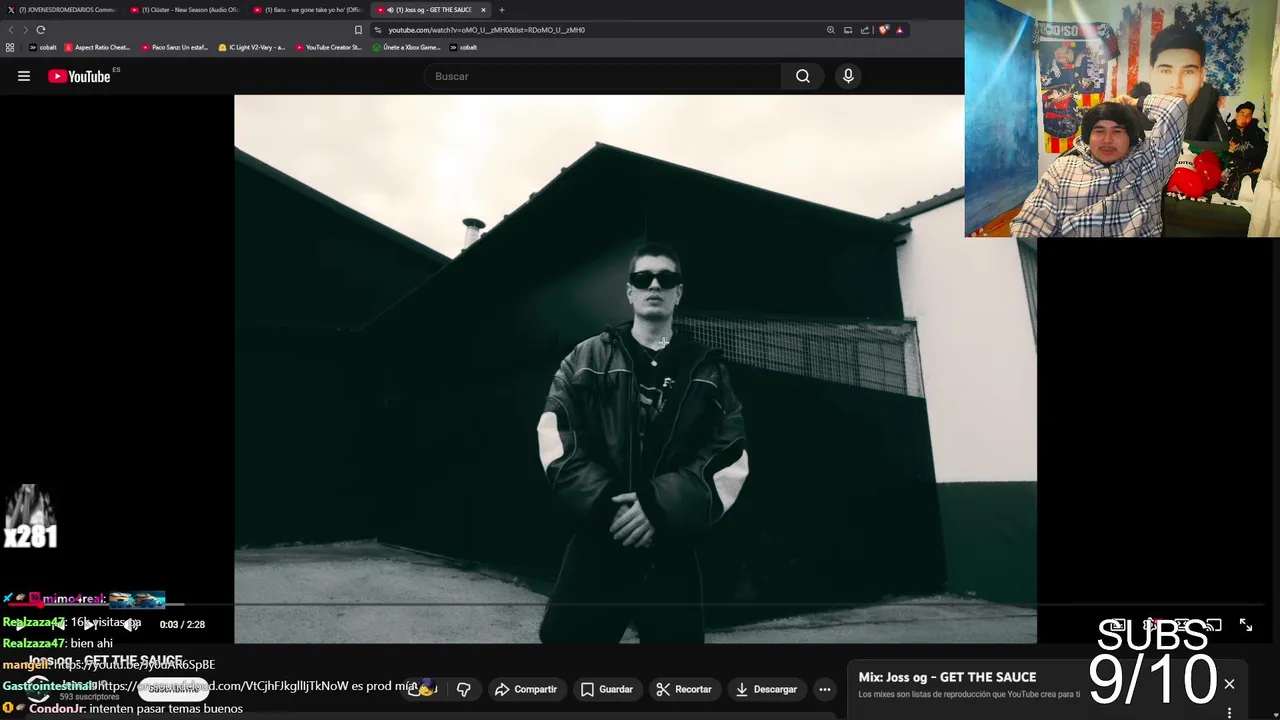
Task: Click the dislike thumbs-down button
Action: (x=463, y=689)
